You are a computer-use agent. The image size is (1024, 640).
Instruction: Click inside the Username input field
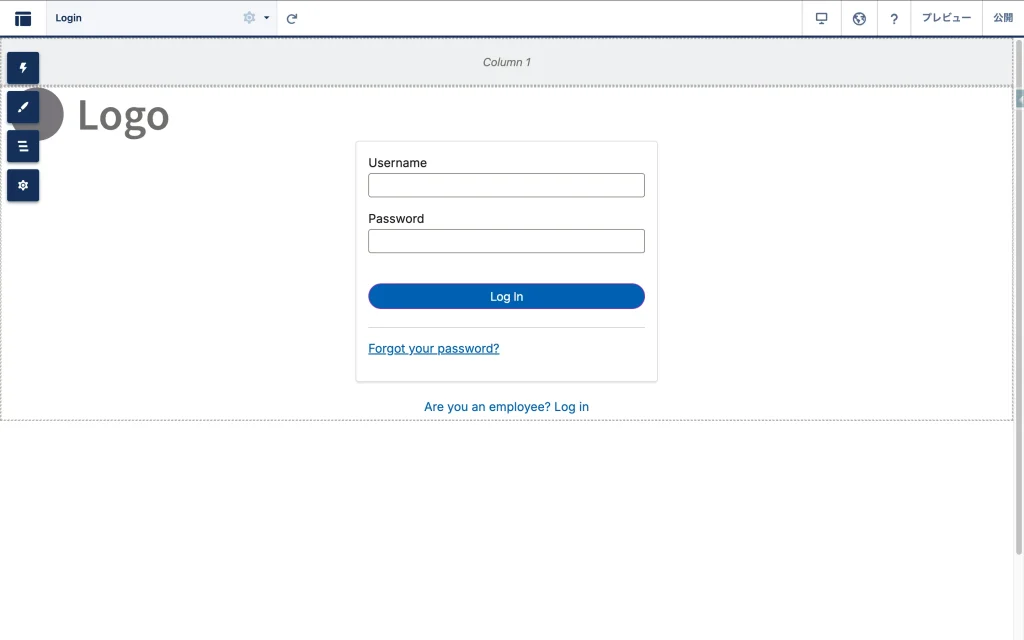(x=506, y=185)
